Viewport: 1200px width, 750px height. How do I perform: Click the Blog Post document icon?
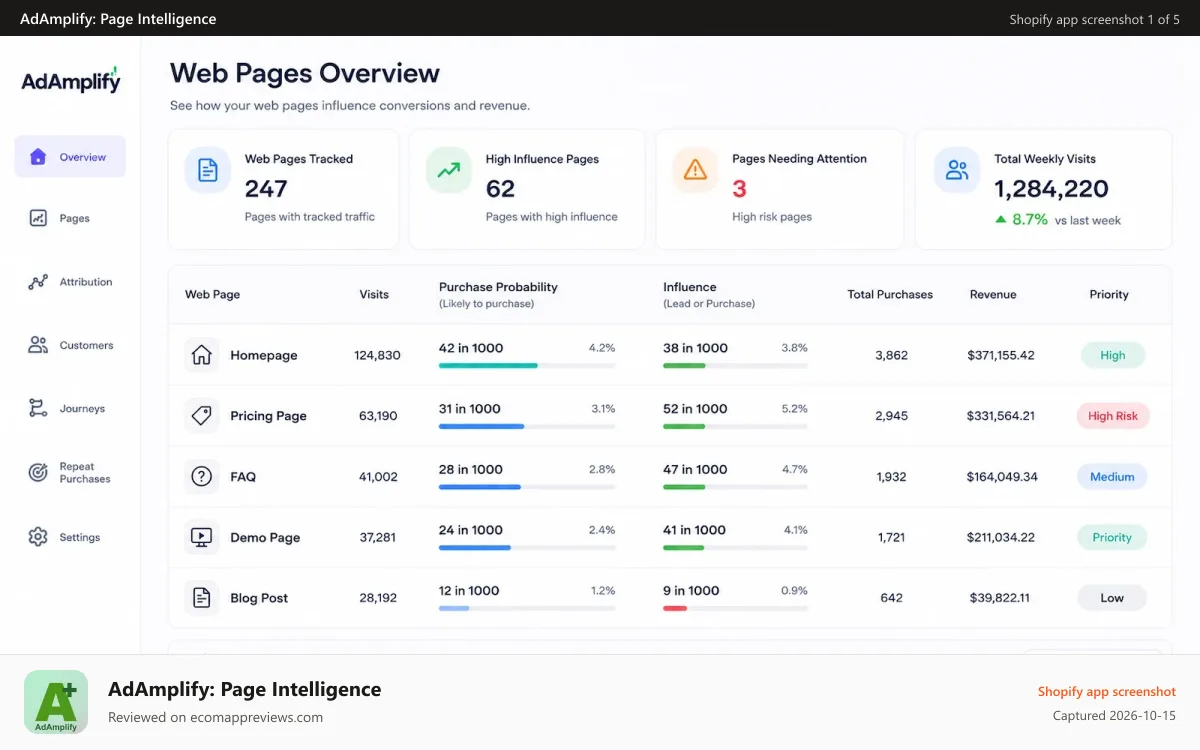[201, 598]
